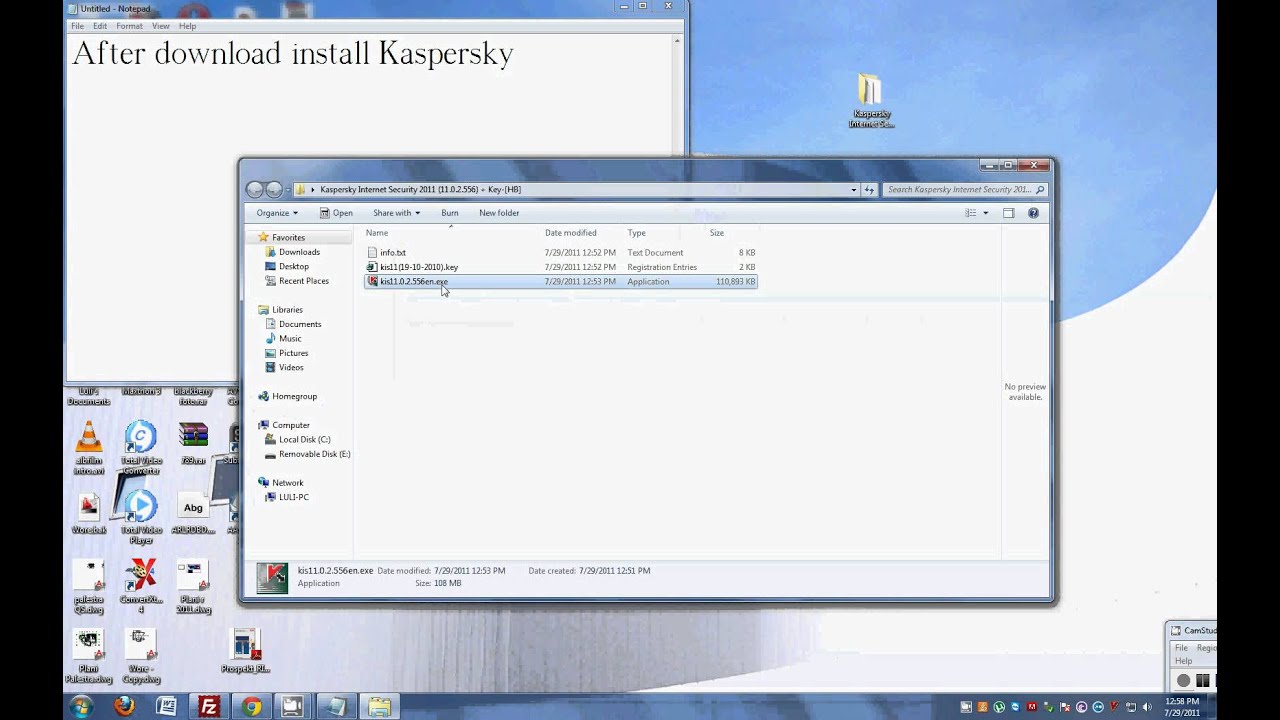Open the Documents library
Viewport: 1280px width, 720px height.
coord(300,324)
